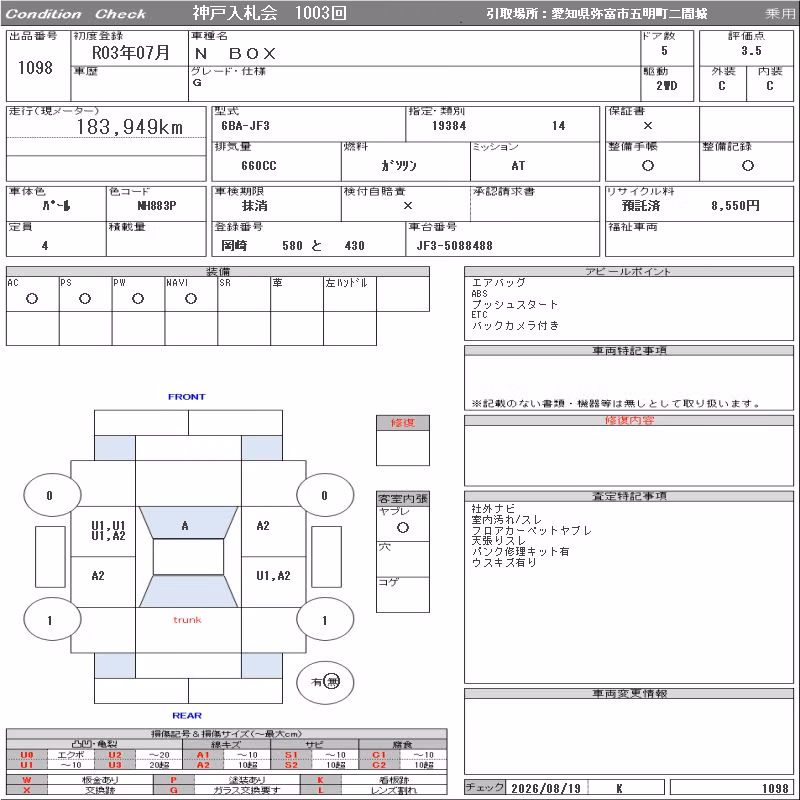Click the × mark under 検付自賠責
800x800 pixels.
pyautogui.click(x=408, y=206)
